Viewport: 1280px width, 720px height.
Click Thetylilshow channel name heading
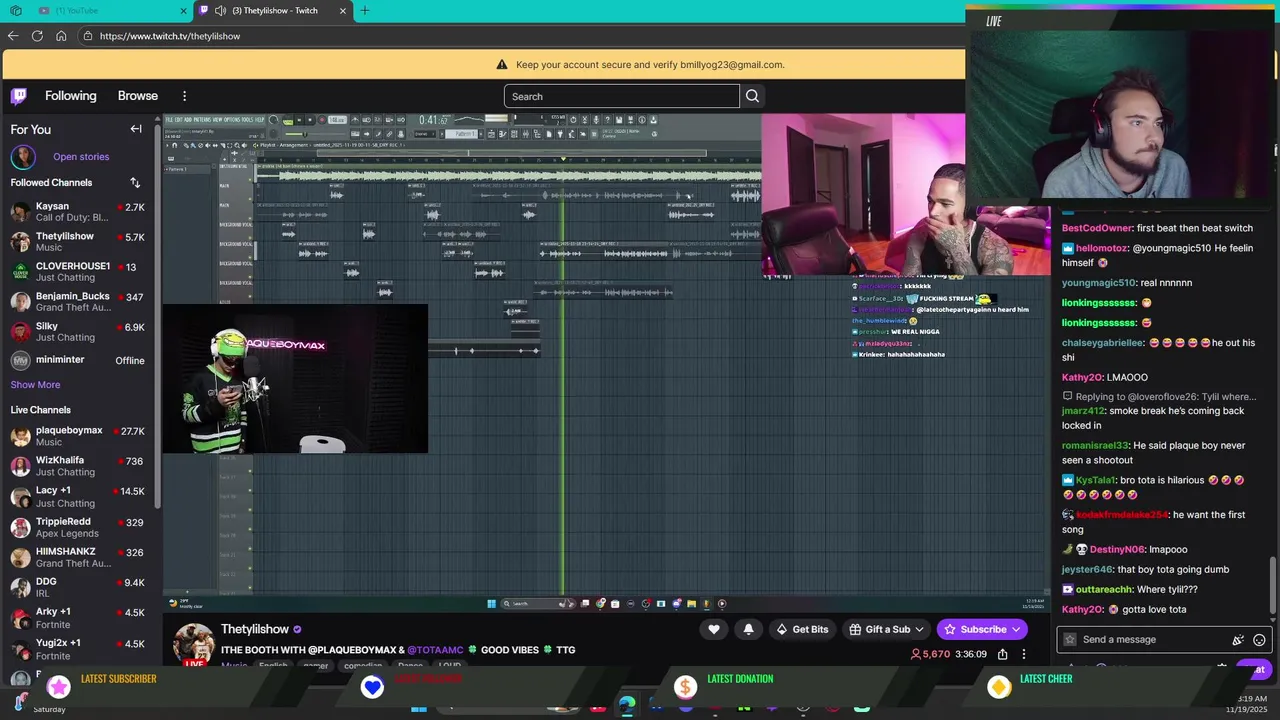(255, 629)
